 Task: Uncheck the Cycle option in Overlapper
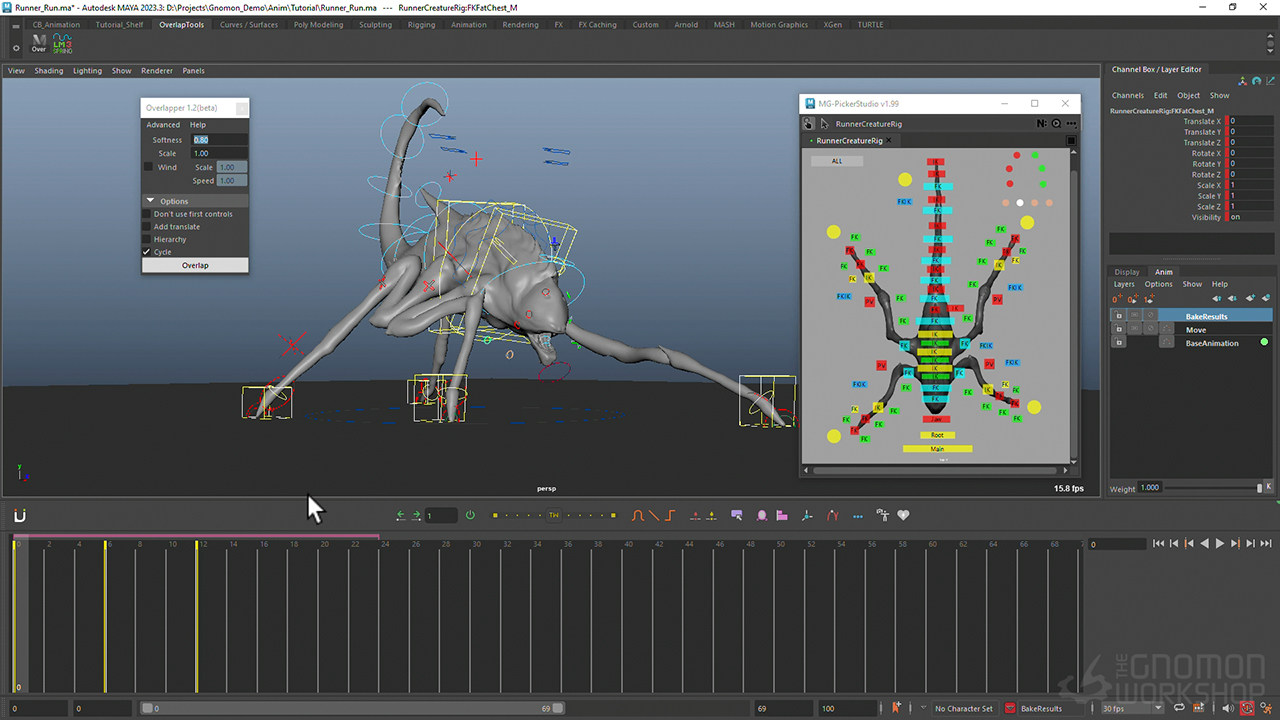click(x=146, y=252)
